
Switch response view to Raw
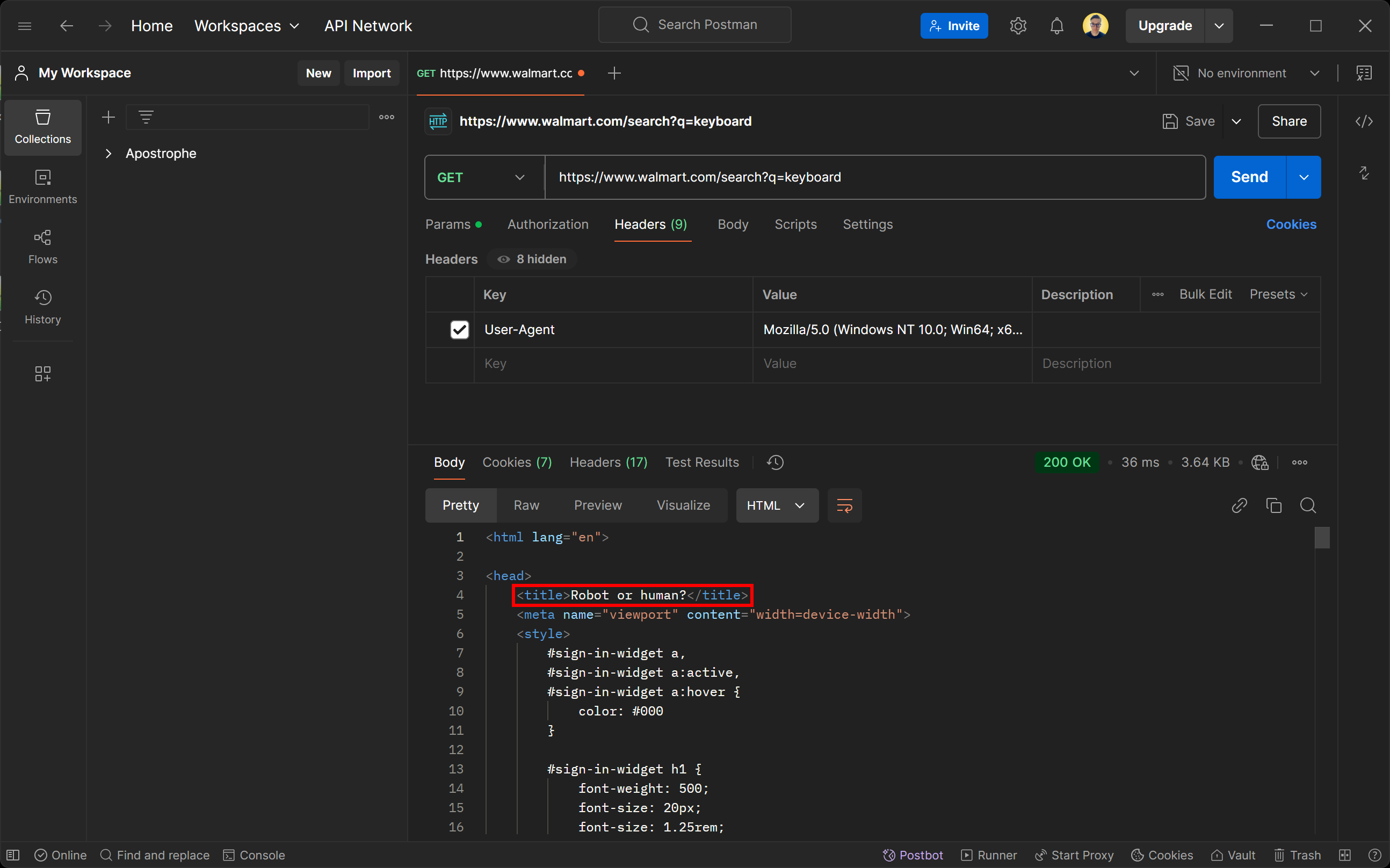click(x=526, y=505)
